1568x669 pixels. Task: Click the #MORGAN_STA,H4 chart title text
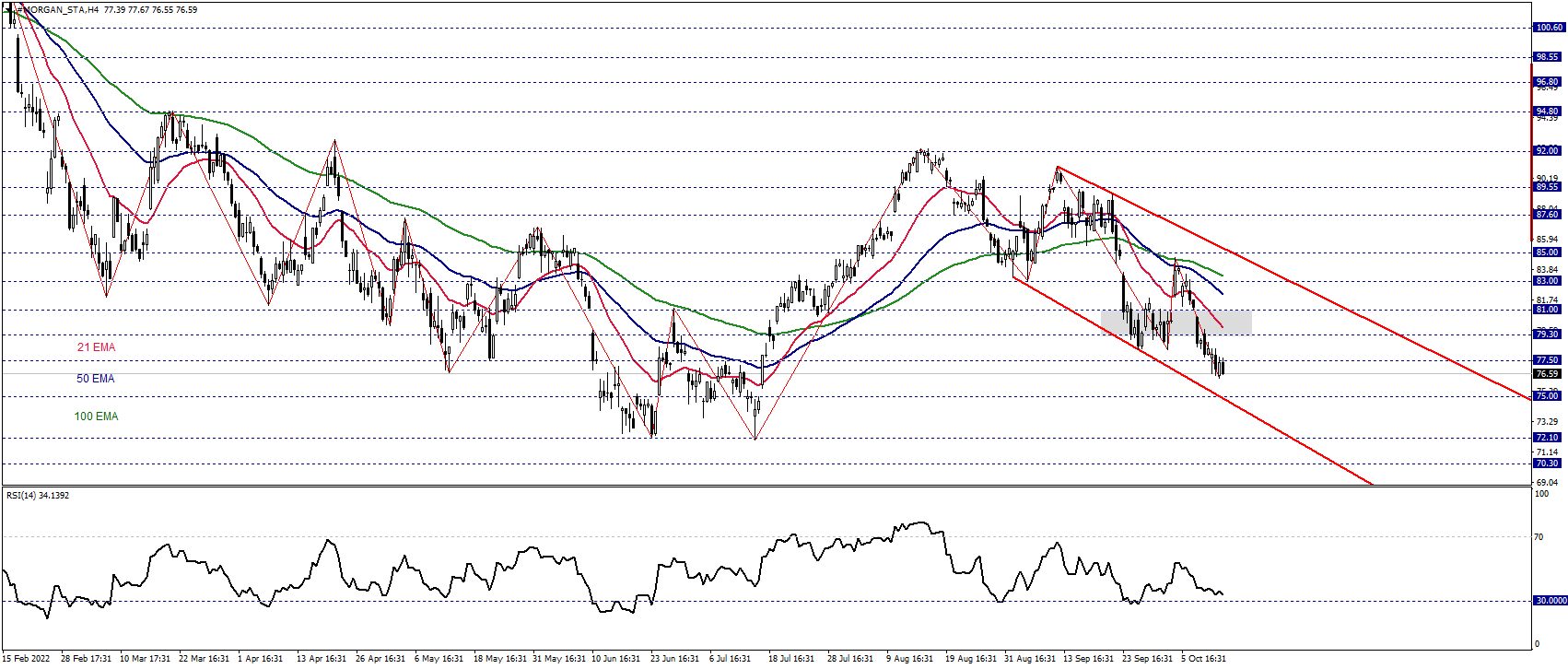[x=58, y=10]
